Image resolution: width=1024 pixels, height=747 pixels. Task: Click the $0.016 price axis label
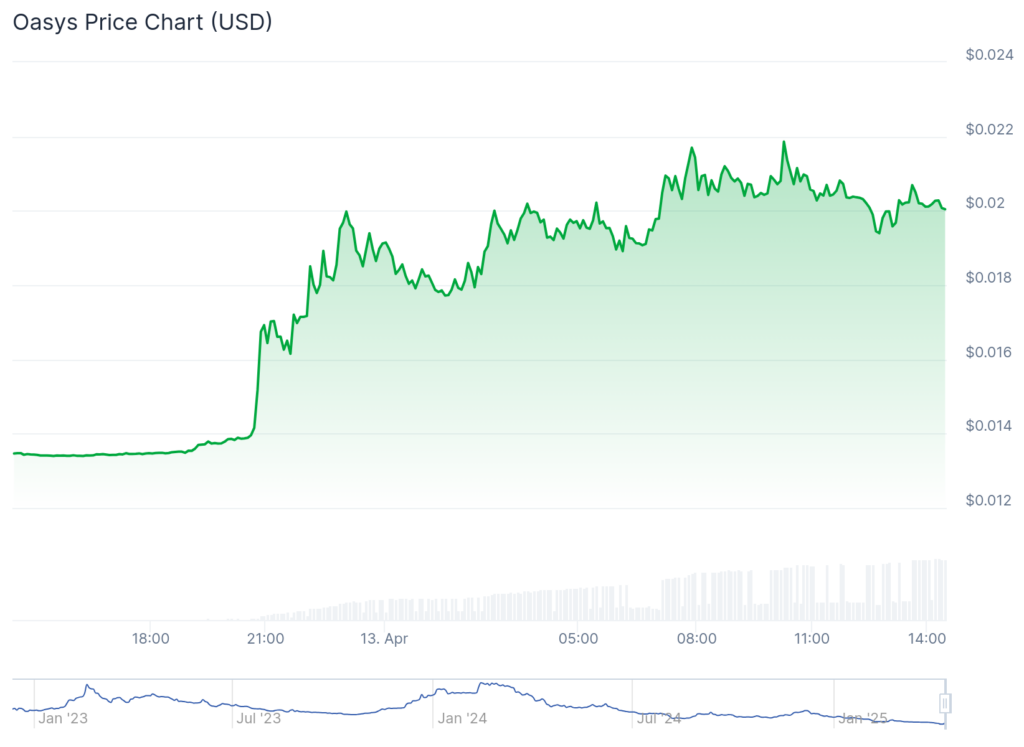(x=989, y=352)
